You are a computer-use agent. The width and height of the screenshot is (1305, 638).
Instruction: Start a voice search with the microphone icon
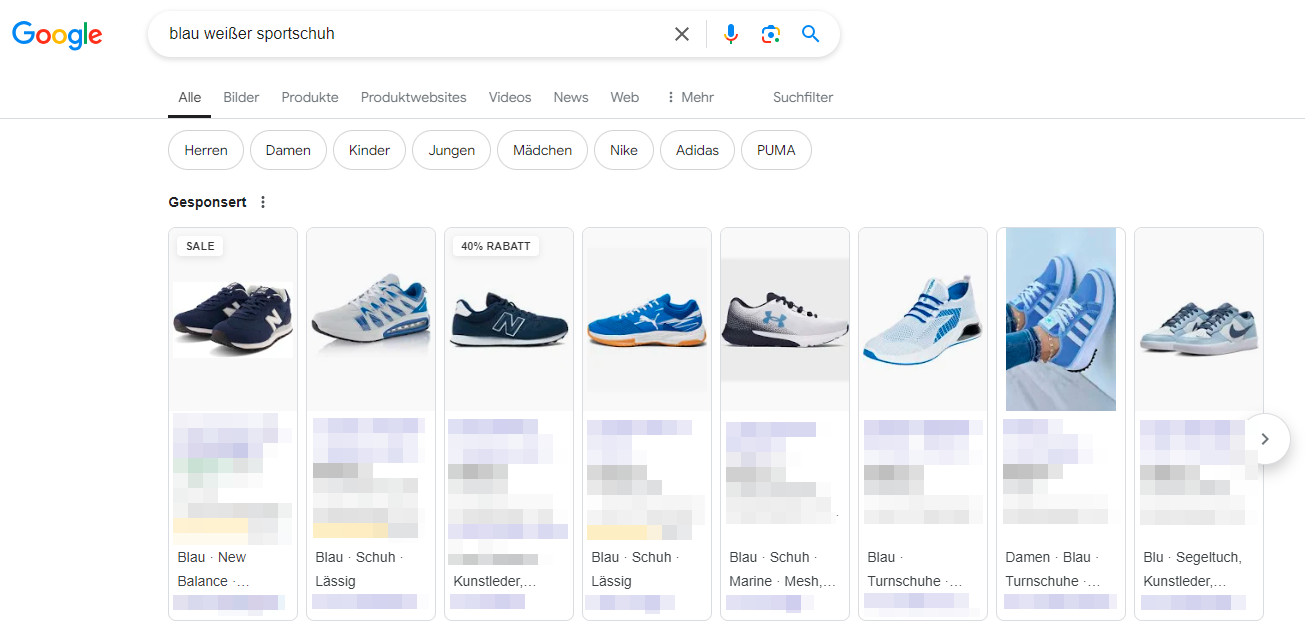pyautogui.click(x=730, y=33)
